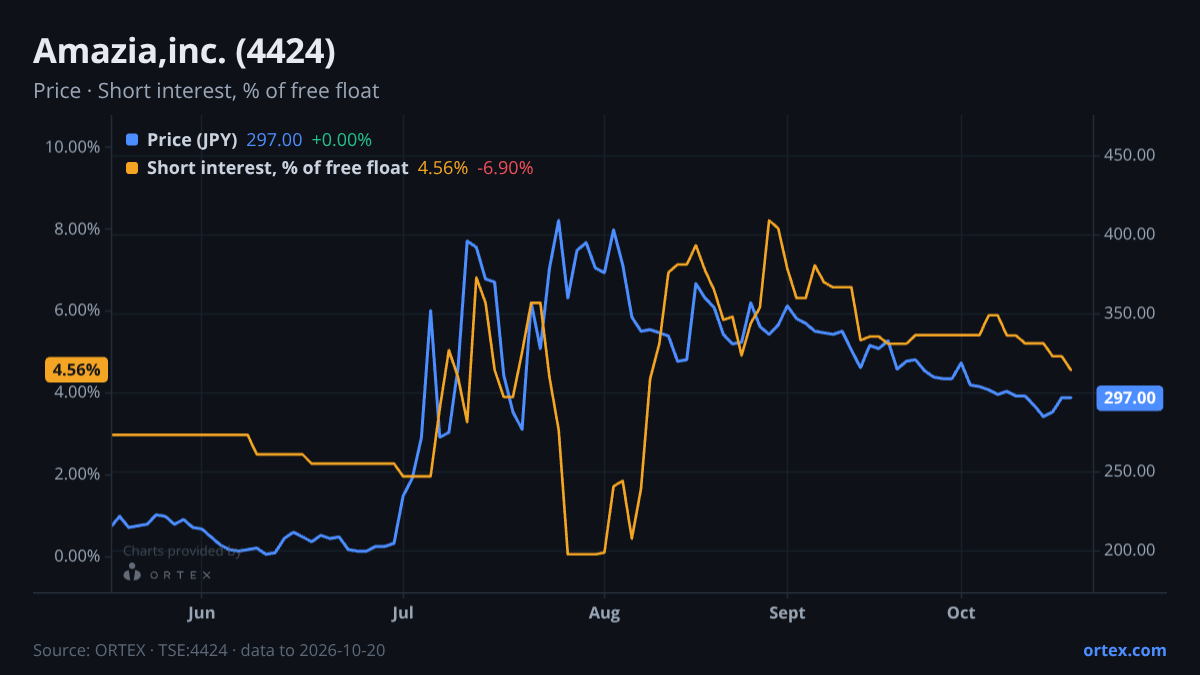Click the blue Price legend swatch

pos(132,140)
